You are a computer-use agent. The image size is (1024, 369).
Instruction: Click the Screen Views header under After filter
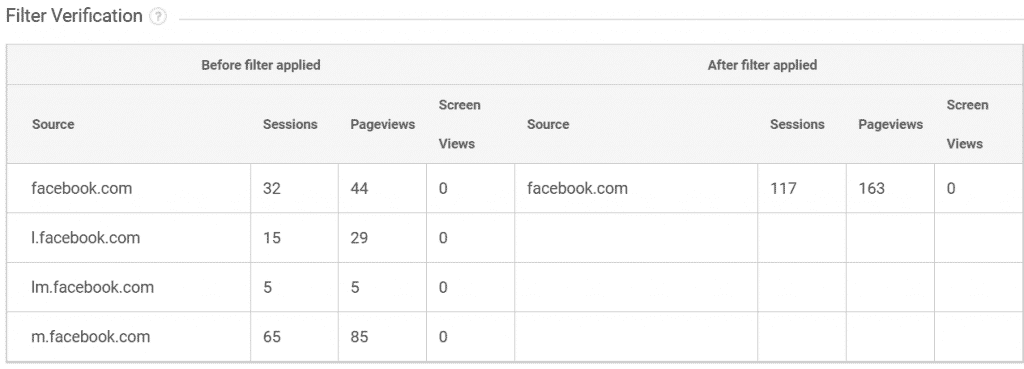click(x=967, y=124)
